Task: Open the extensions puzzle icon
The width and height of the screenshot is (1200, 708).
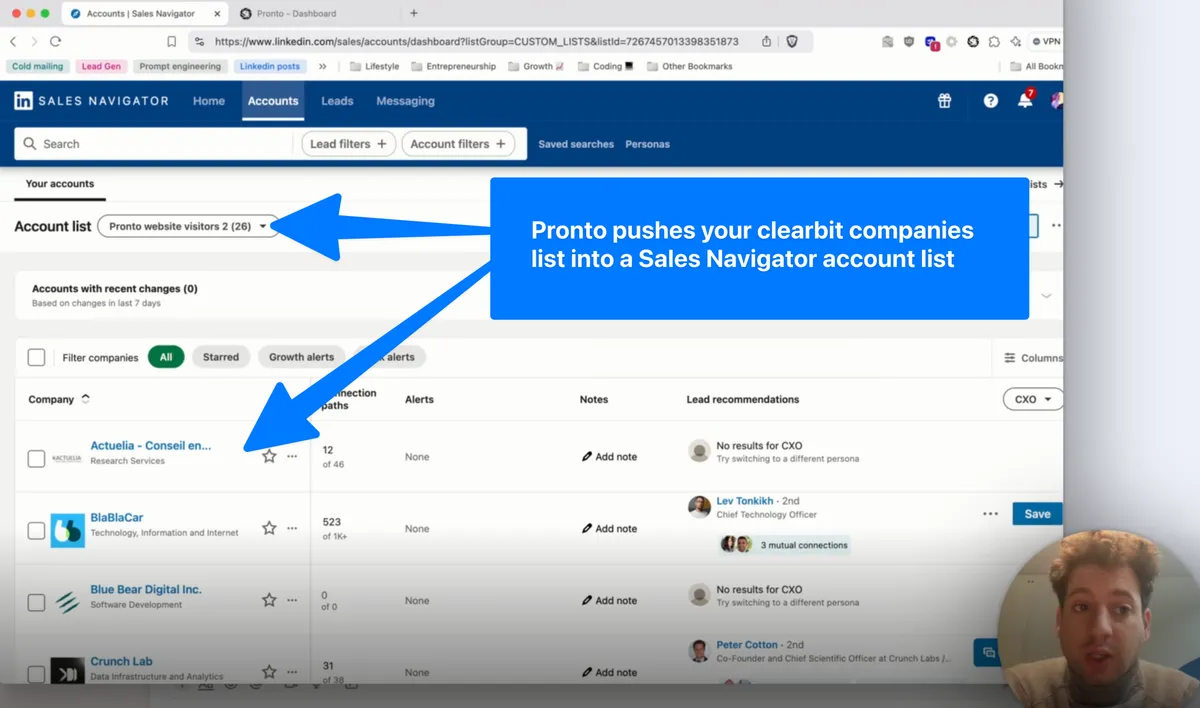Action: 994,42
